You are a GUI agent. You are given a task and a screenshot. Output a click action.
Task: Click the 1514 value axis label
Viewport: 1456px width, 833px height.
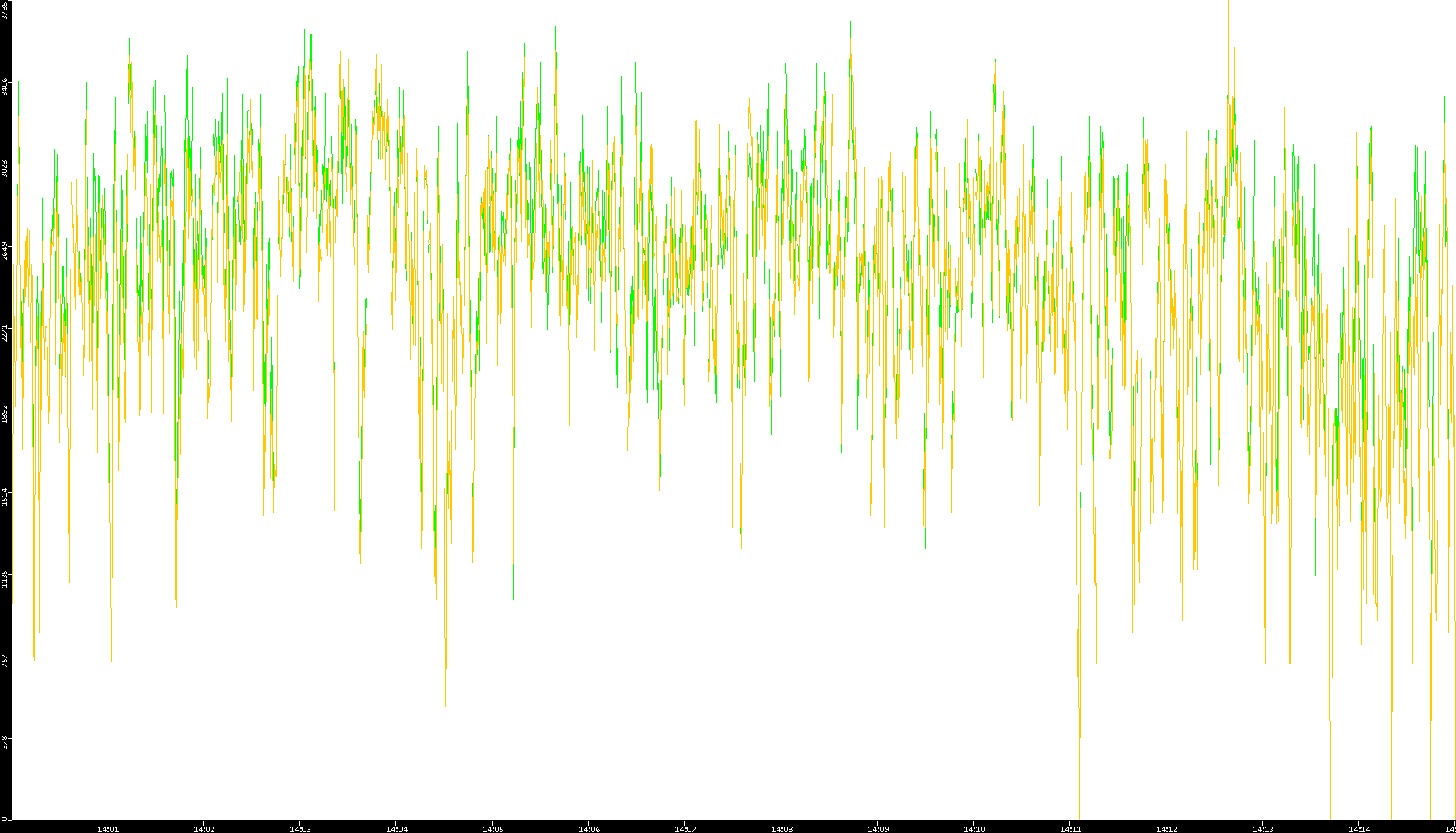tap(5, 496)
